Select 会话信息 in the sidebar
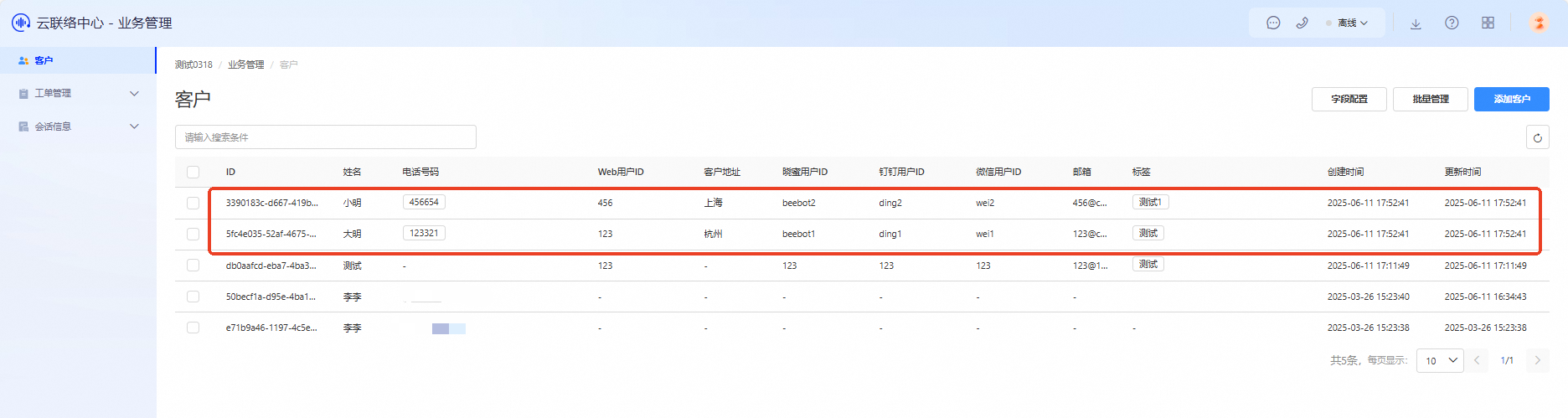Viewport: 1568px width, 418px height. point(78,126)
